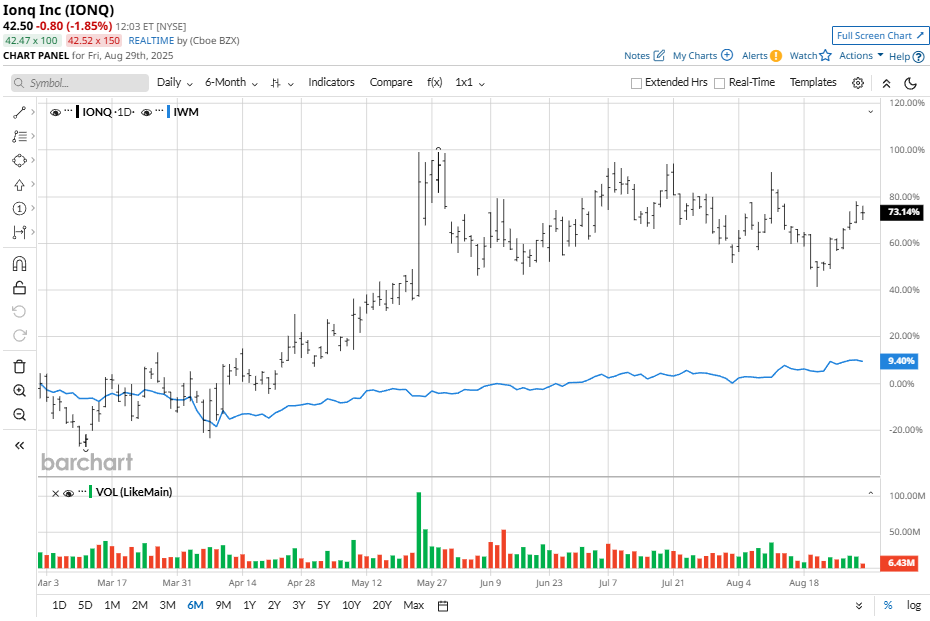Open the Notes editor
Screen dimensions: 930x621
point(644,56)
